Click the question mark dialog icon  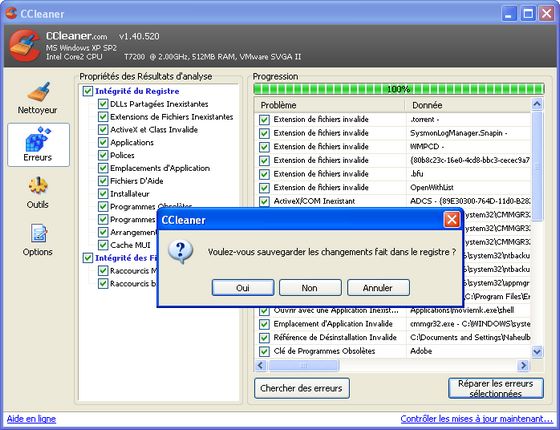(181, 252)
